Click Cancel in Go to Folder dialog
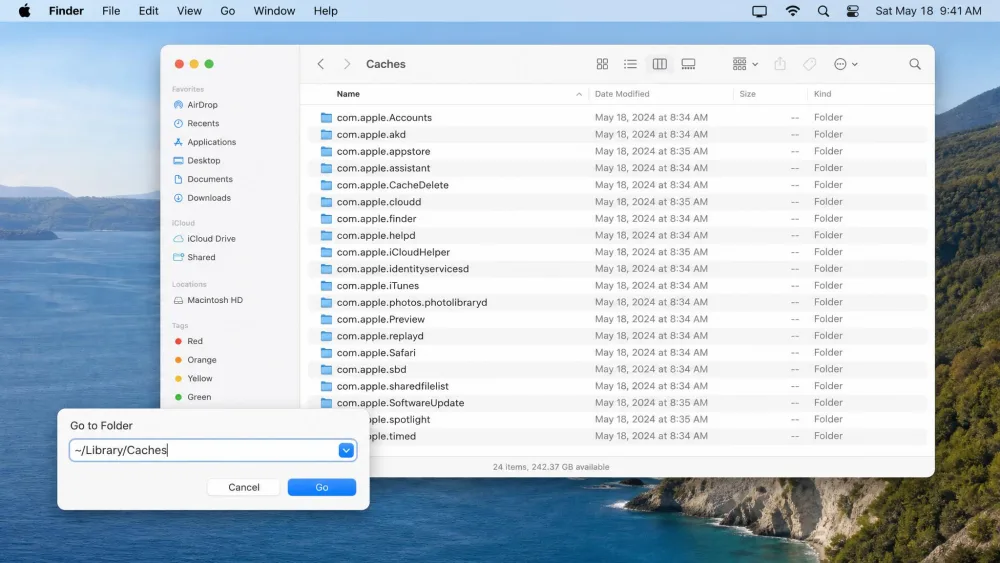This screenshot has width=1000, height=563. (x=244, y=487)
